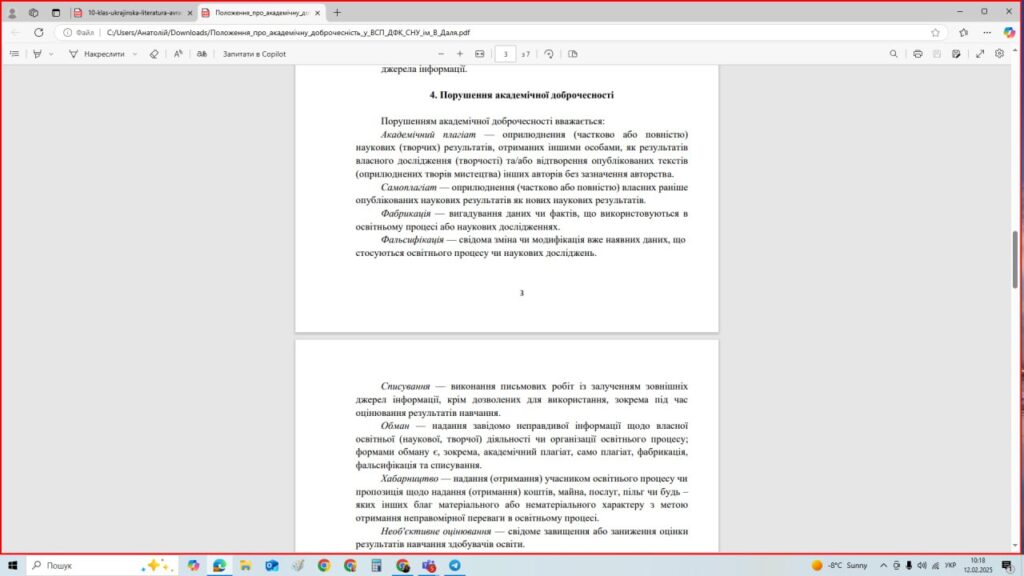This screenshot has height=576, width=1024.
Task: Click the Read aloud icon
Action: click(x=178, y=53)
